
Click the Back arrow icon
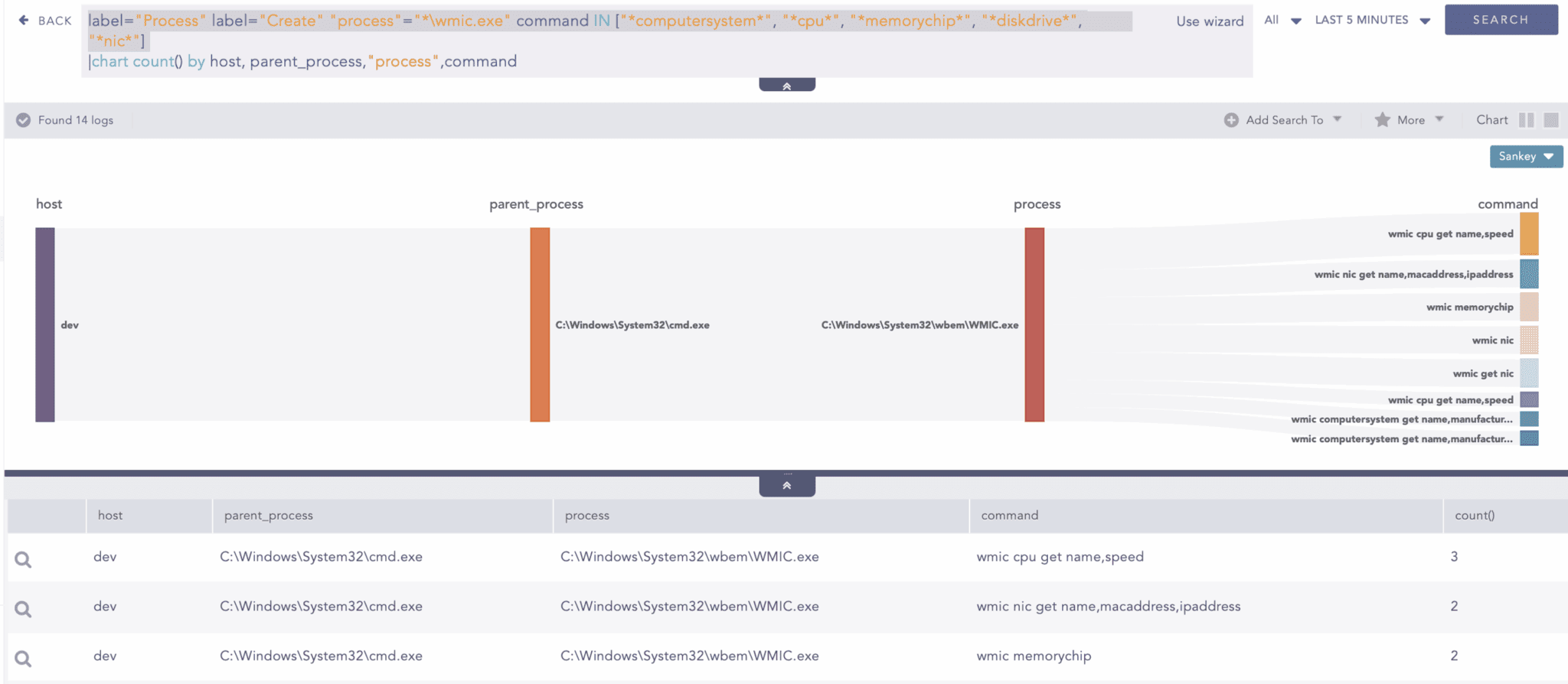24,21
